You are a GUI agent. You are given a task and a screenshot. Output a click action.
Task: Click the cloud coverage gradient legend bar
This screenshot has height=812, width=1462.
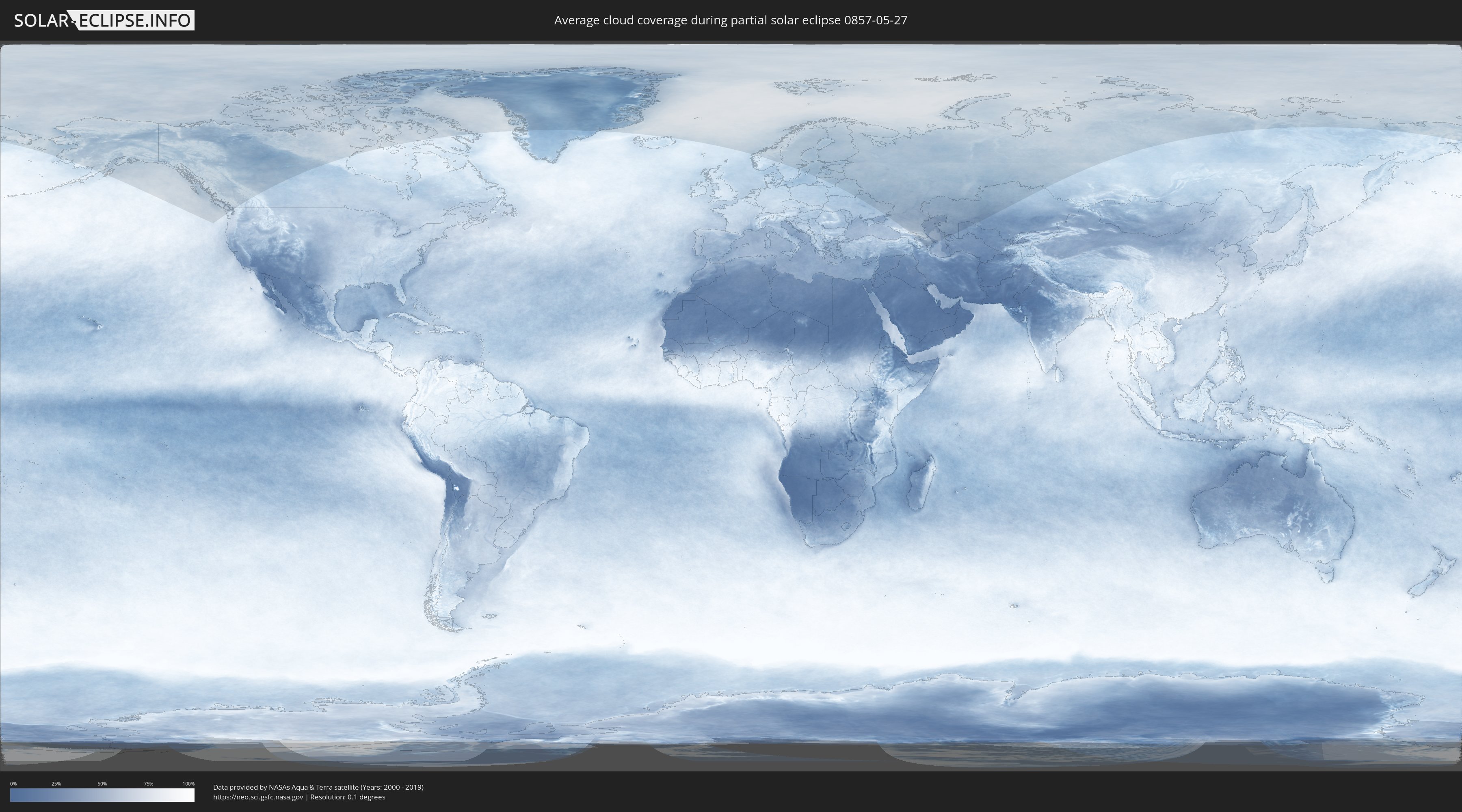102,795
